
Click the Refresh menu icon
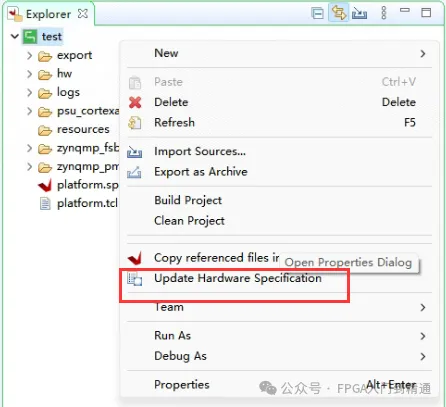coord(135,123)
